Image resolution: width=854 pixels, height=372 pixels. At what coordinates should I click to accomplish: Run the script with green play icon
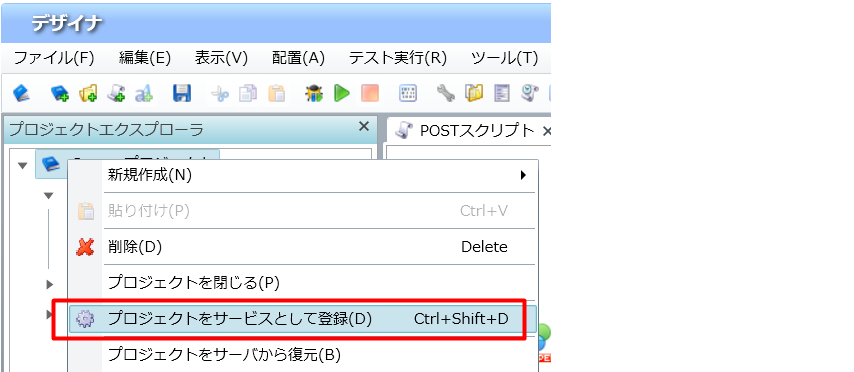(x=341, y=93)
